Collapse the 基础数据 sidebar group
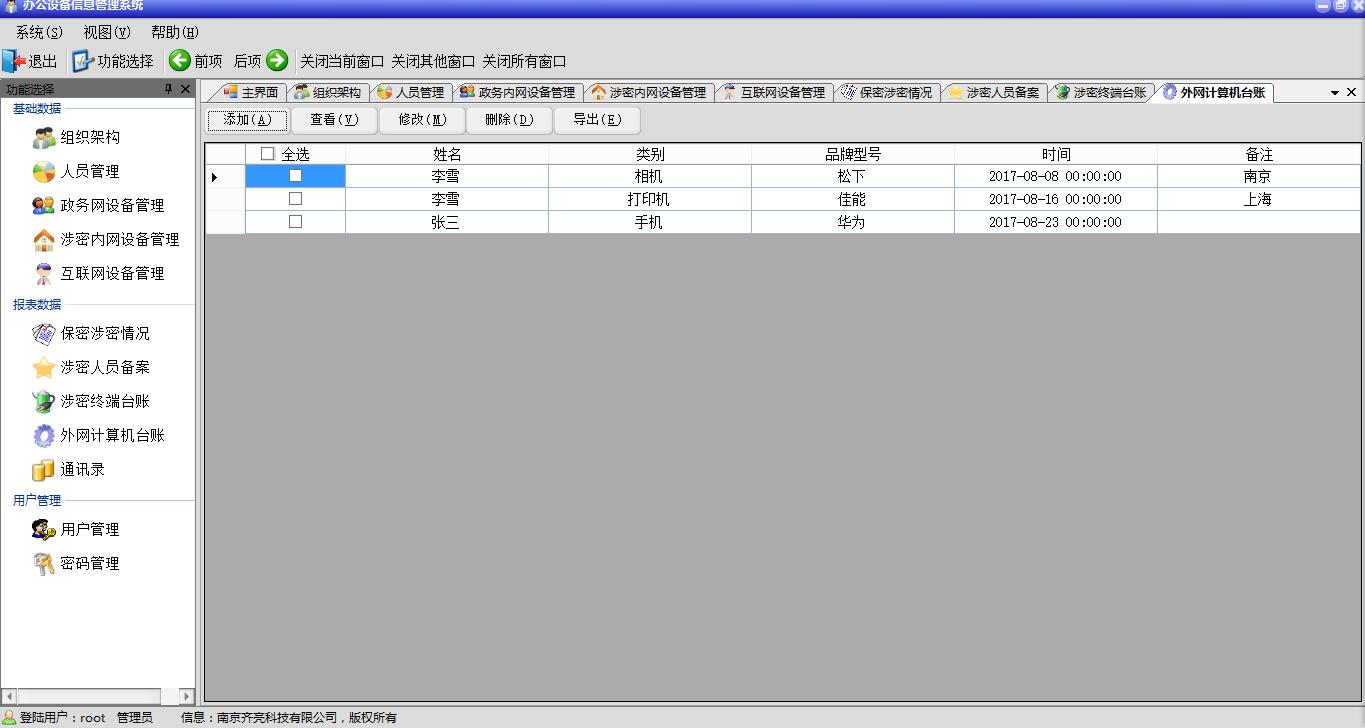 click(x=37, y=109)
